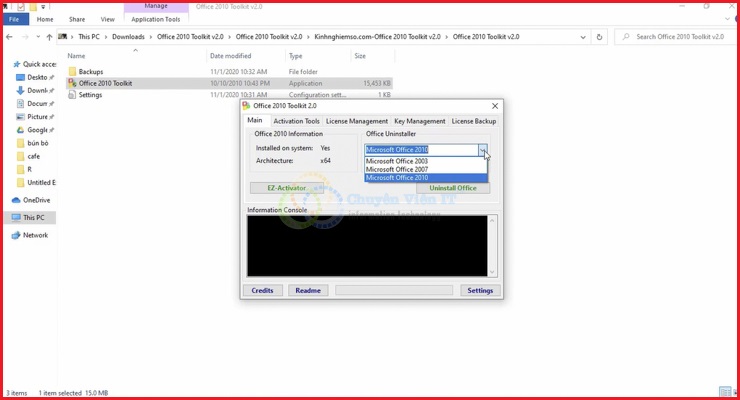This screenshot has width=740, height=400.
Task: Refresh the current folder view
Action: (x=599, y=37)
